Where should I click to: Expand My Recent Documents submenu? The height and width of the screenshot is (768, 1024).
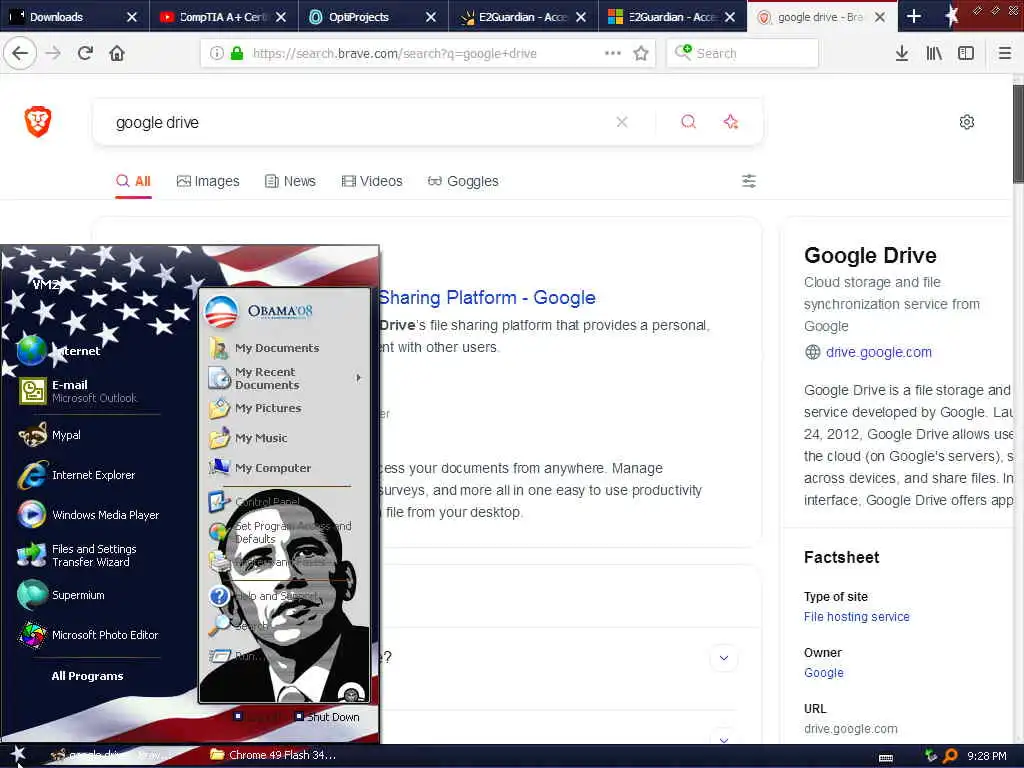285,378
